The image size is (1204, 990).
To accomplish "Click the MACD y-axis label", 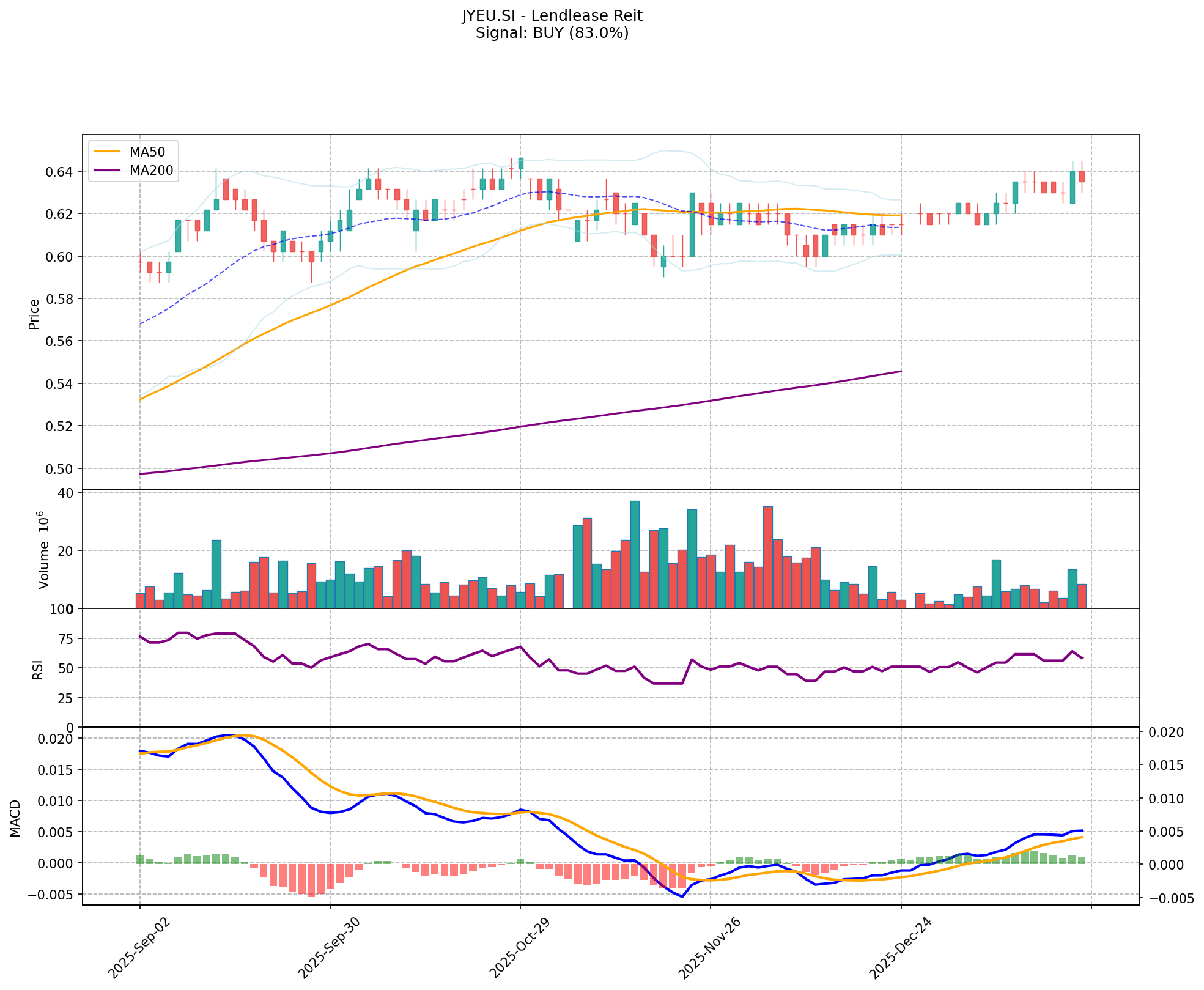I will coord(15,818).
